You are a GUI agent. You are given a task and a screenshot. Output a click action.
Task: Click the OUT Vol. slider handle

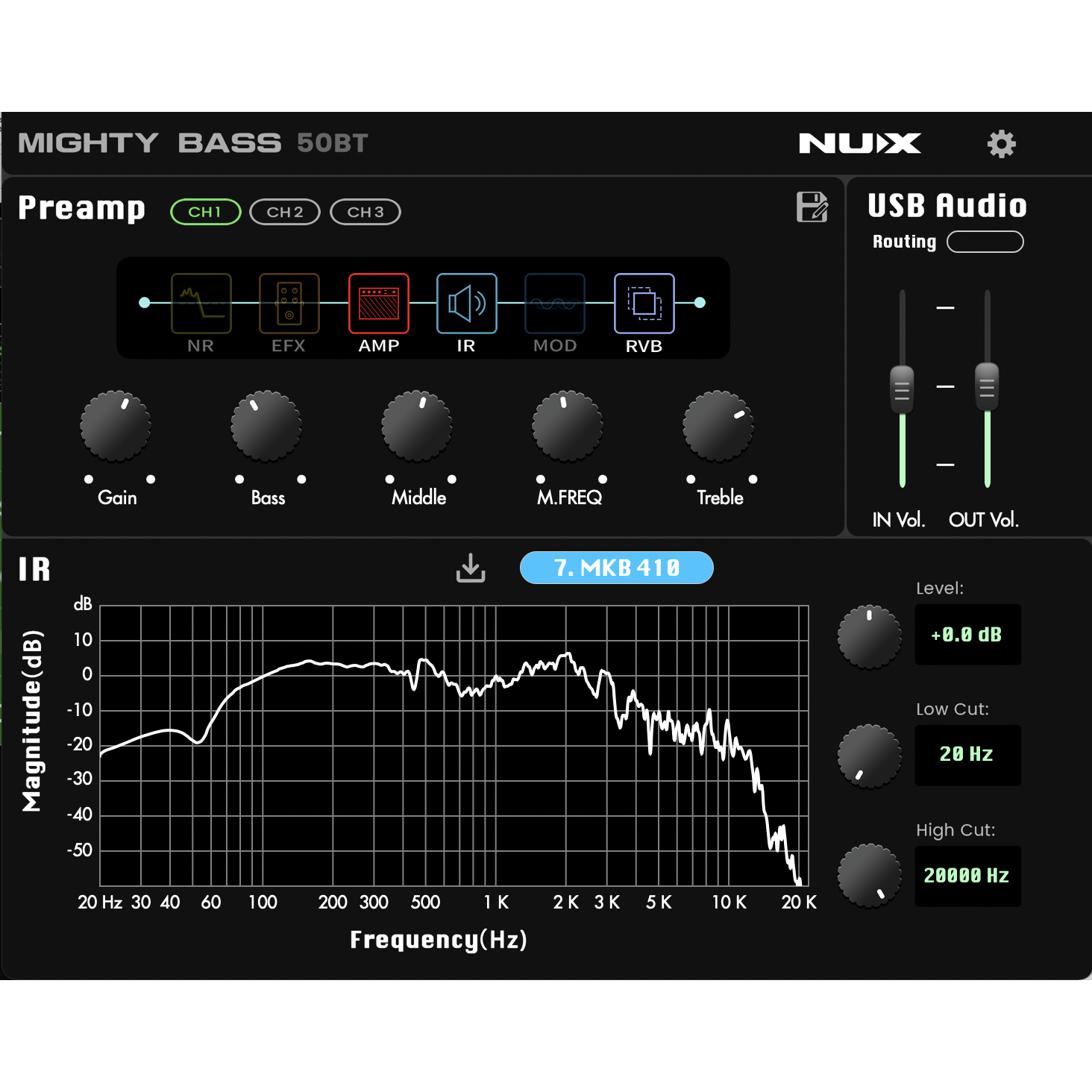tap(987, 386)
